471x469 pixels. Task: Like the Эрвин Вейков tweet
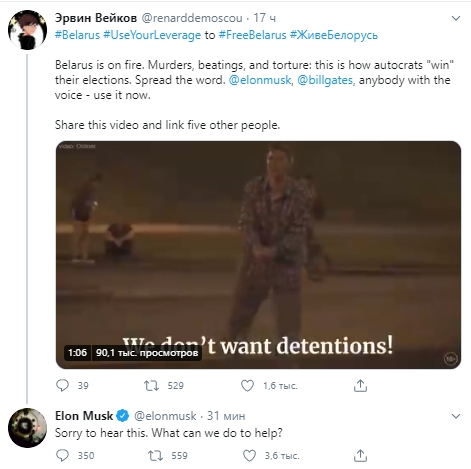[247, 386]
